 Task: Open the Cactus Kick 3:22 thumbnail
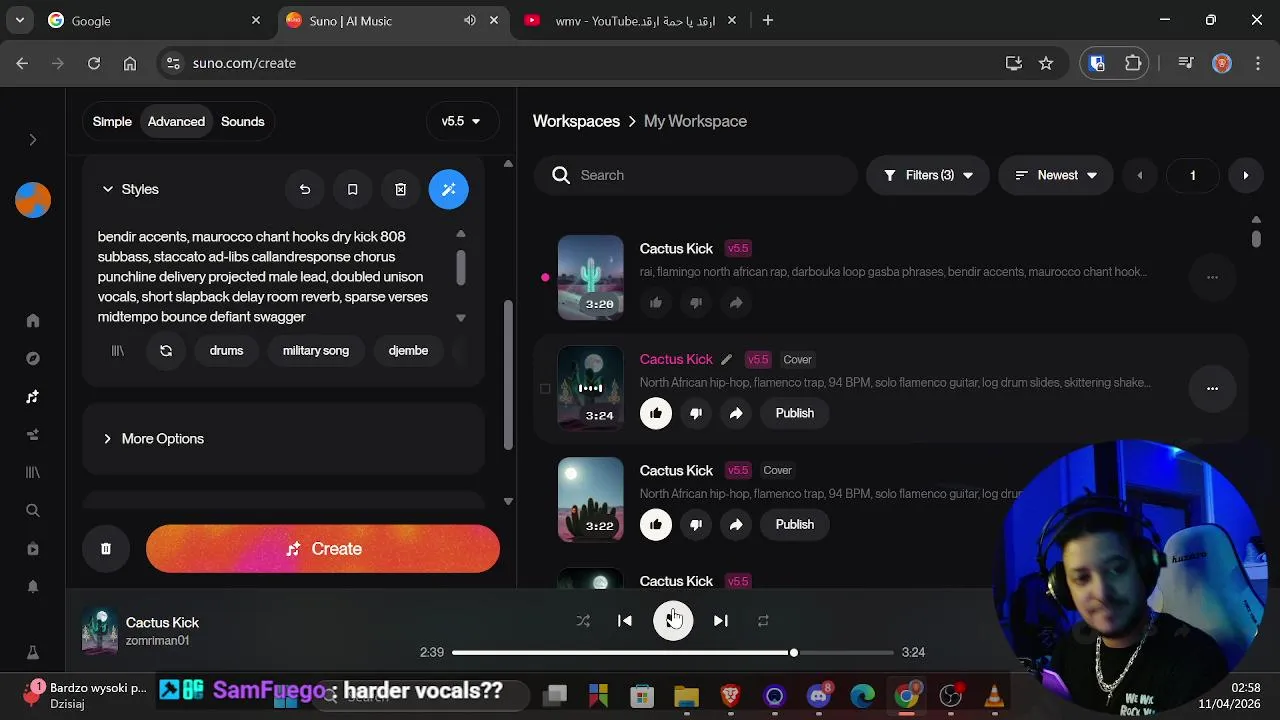590,499
